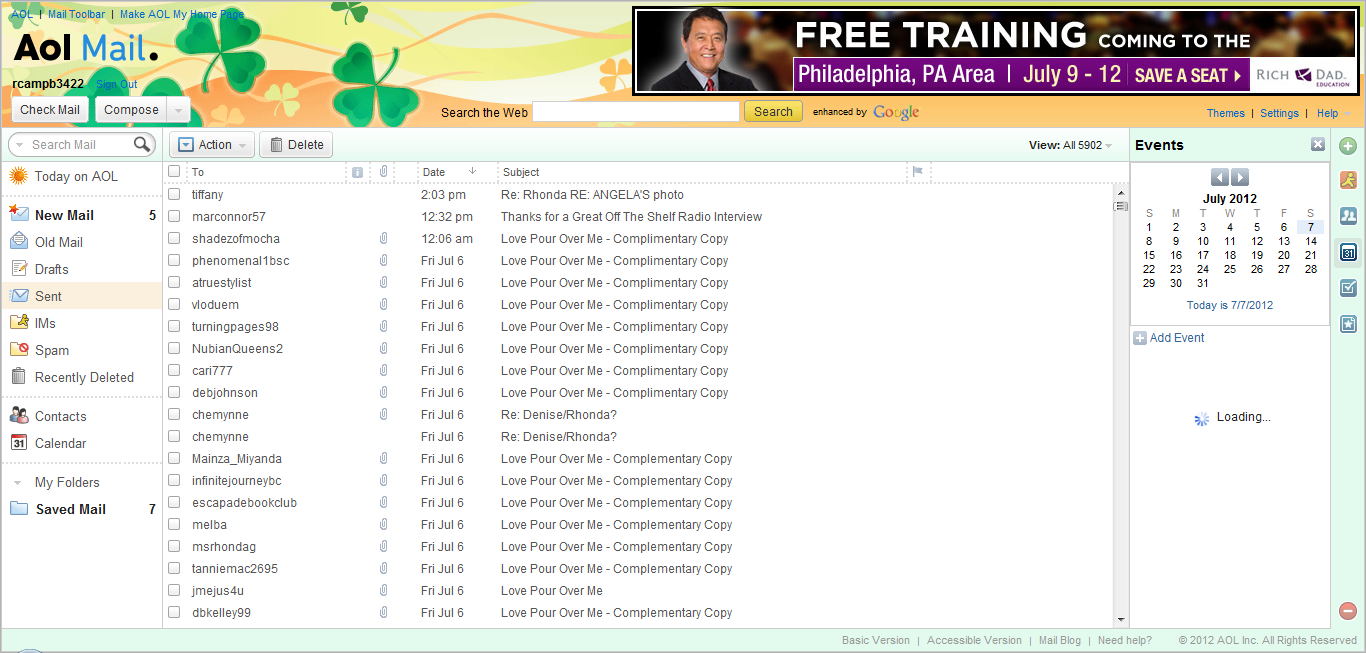1366x653 pixels.
Task: Select the marconnor57 message checkbox
Action: click(174, 216)
